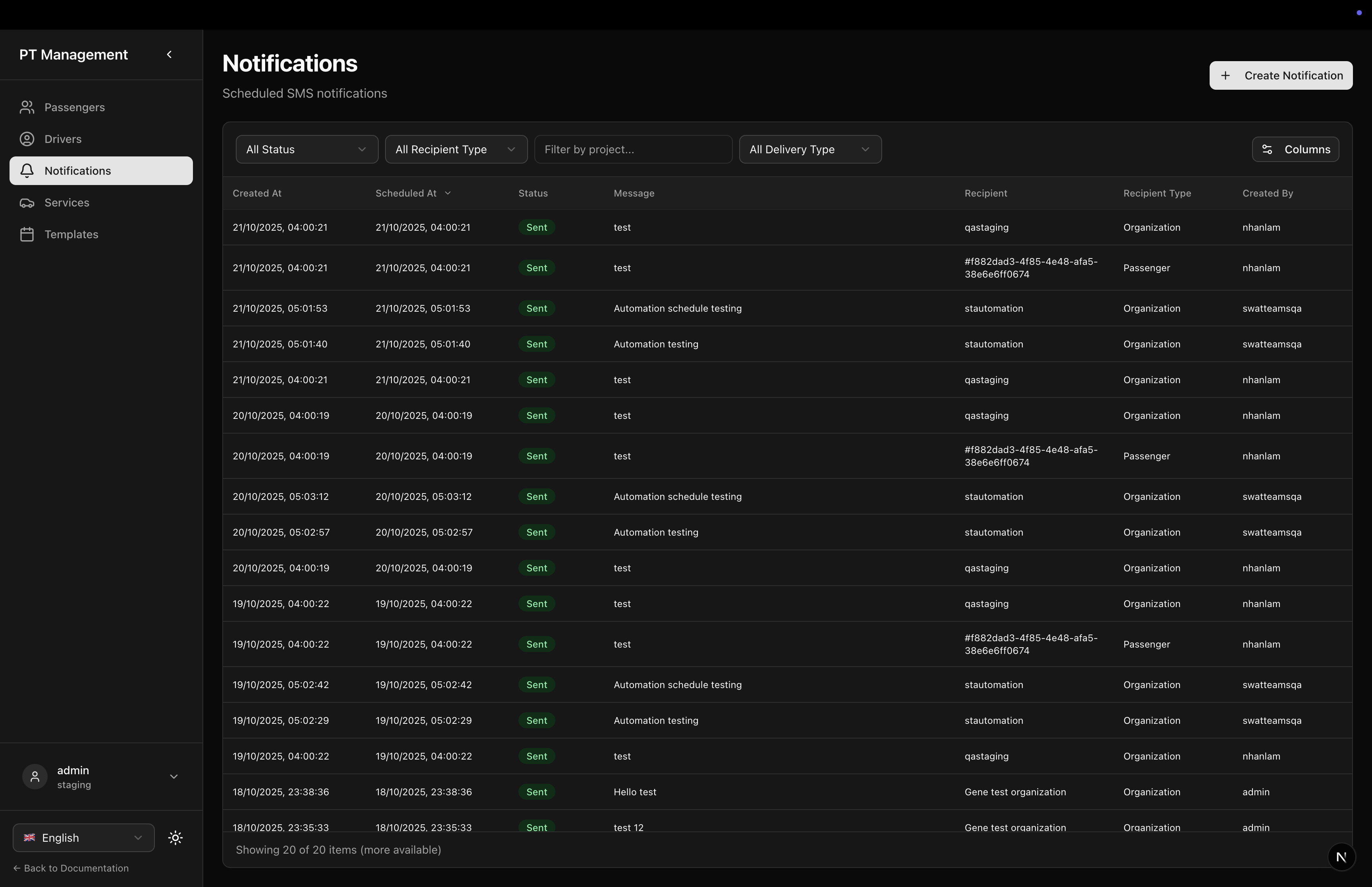The height and width of the screenshot is (887, 1372).
Task: Collapse the PT Management sidebar
Action: (x=170, y=54)
